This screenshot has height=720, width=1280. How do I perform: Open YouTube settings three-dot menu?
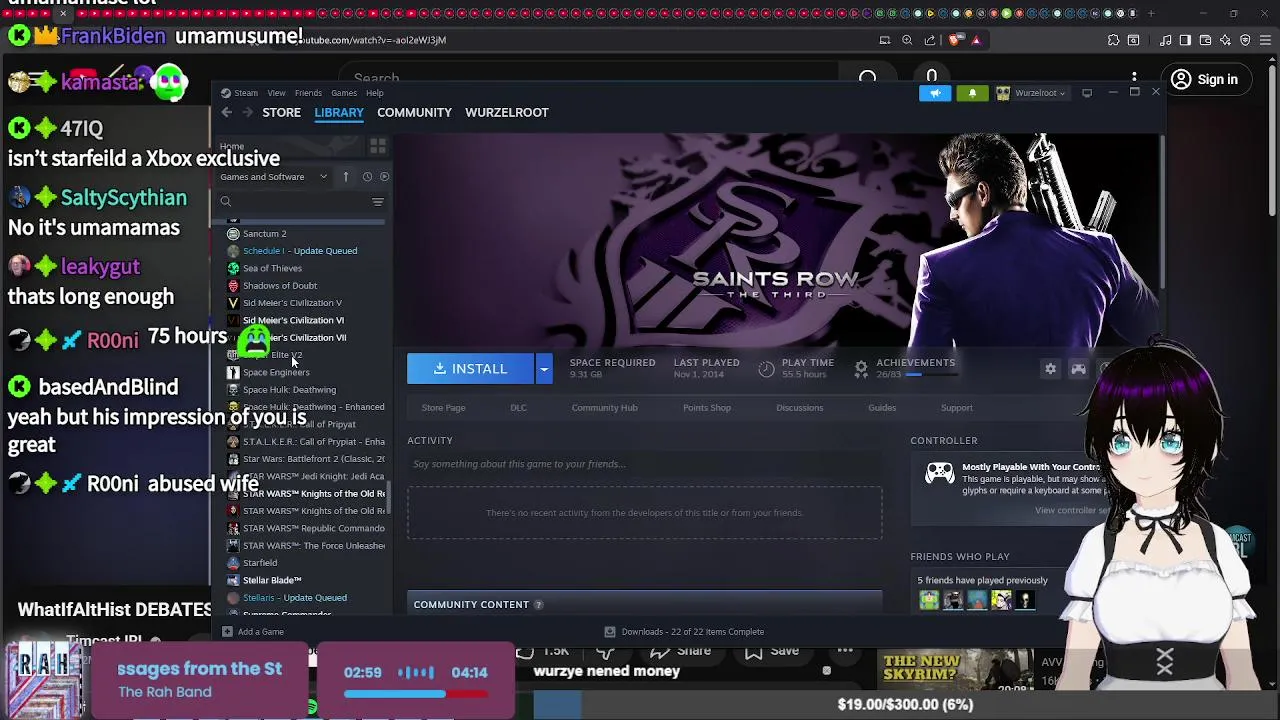coord(1134,78)
